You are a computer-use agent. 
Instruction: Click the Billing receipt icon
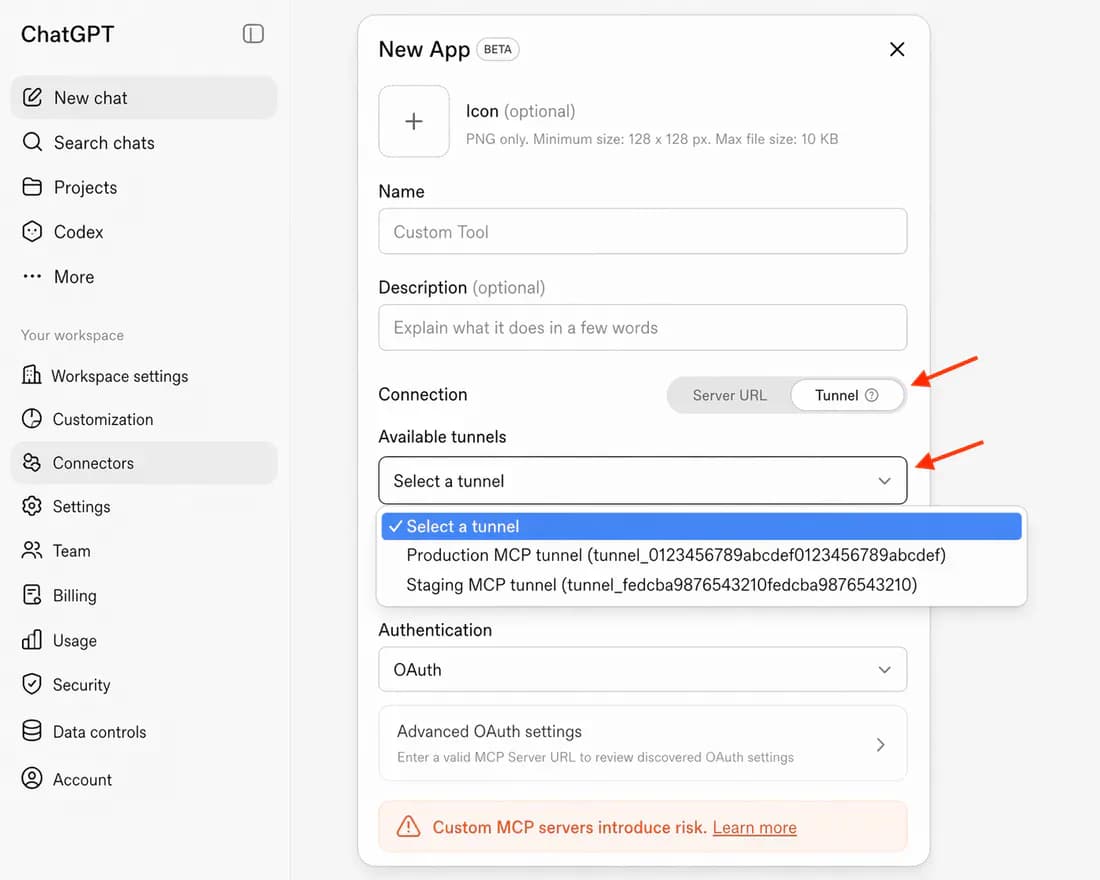tap(32, 595)
